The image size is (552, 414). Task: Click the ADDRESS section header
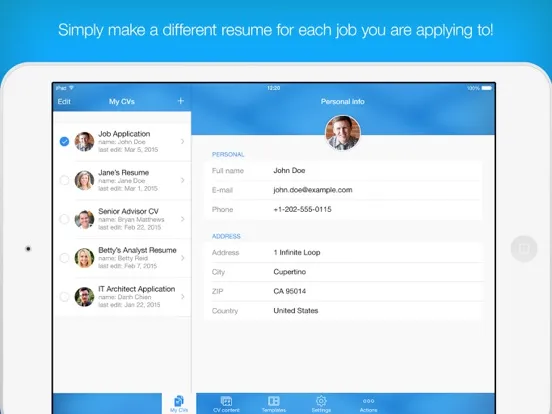226,236
